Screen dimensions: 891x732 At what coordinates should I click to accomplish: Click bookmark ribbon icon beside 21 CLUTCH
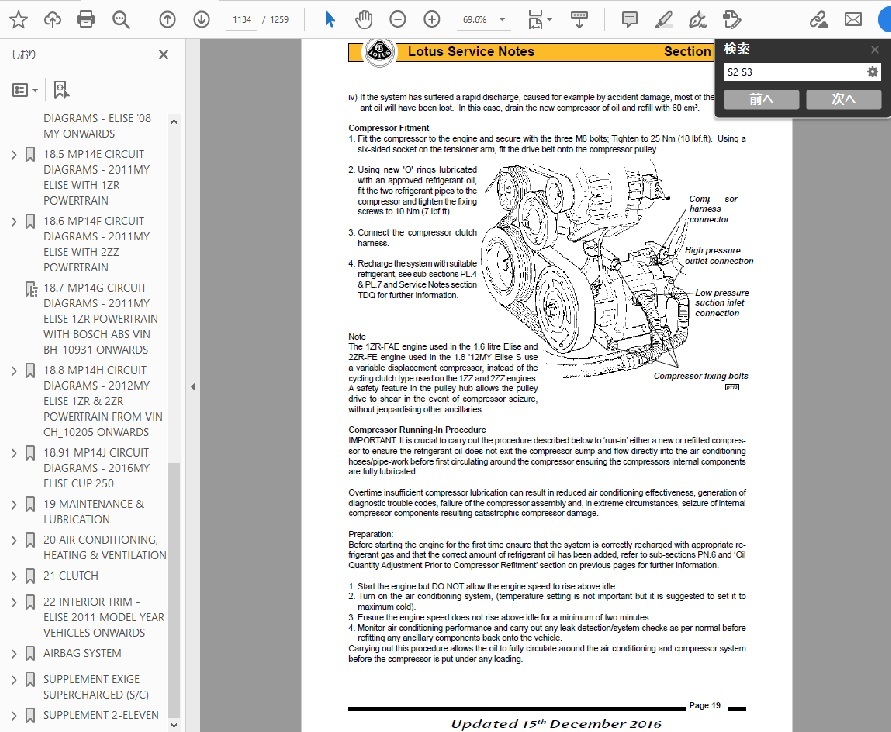(31, 576)
